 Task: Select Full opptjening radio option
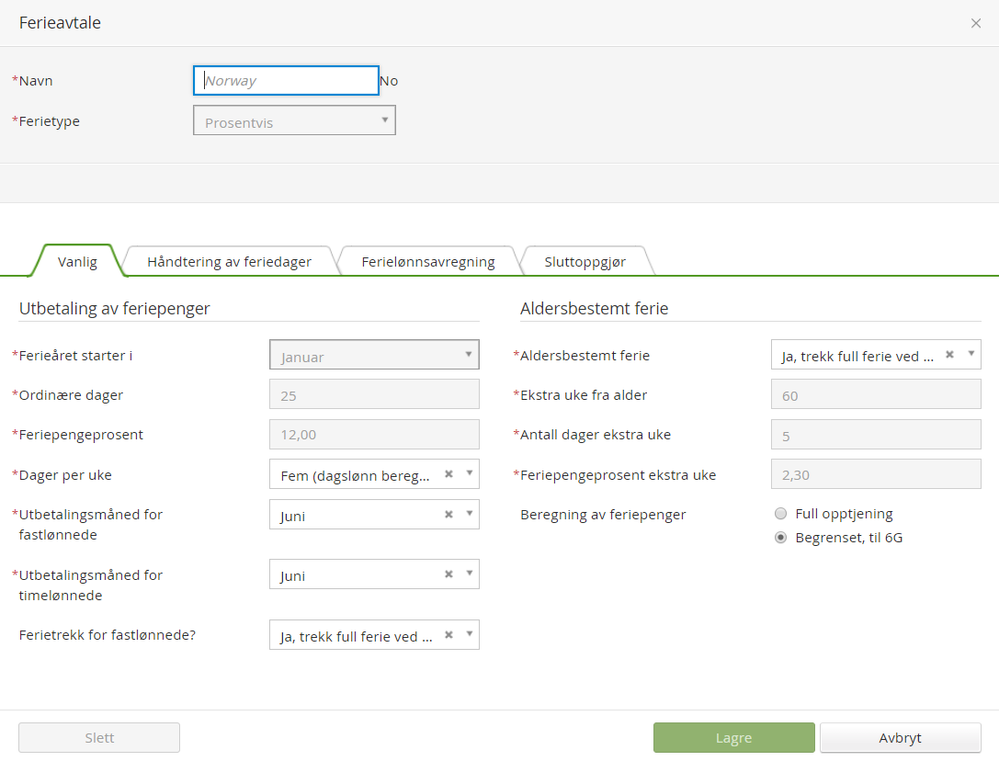[x=781, y=514]
